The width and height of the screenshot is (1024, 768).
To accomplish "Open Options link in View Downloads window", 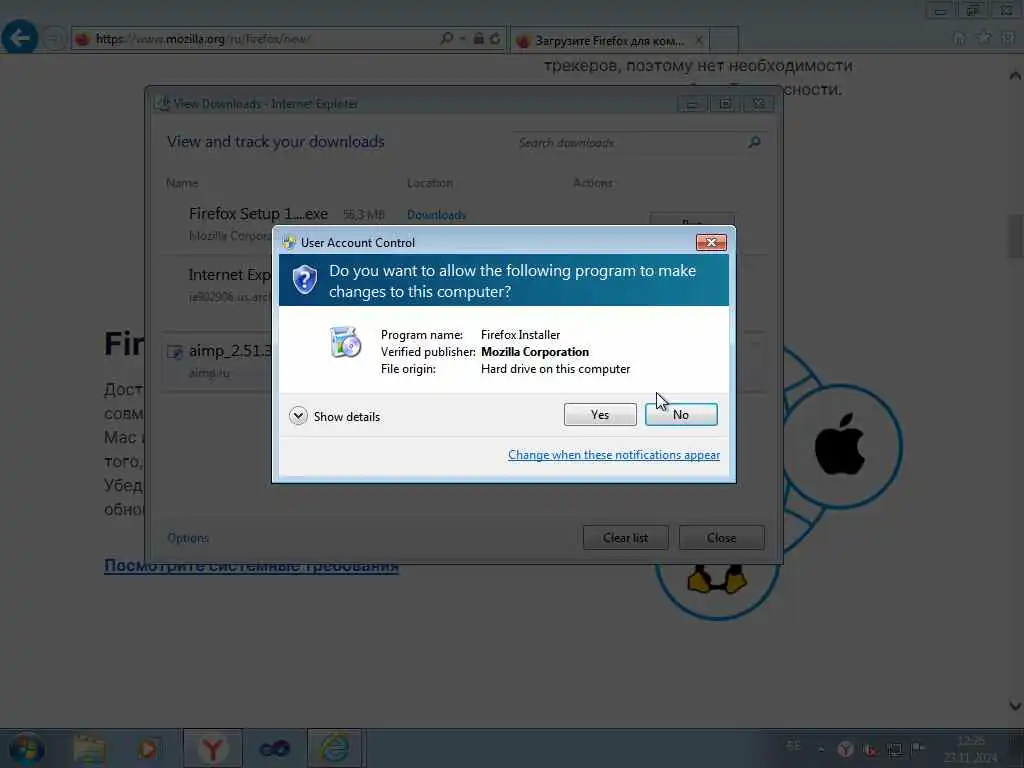I will coord(188,538).
